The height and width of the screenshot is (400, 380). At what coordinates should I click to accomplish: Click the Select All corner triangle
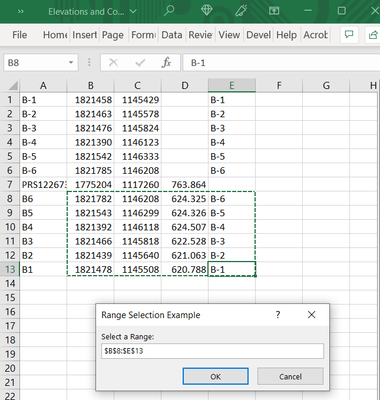(x=13, y=86)
